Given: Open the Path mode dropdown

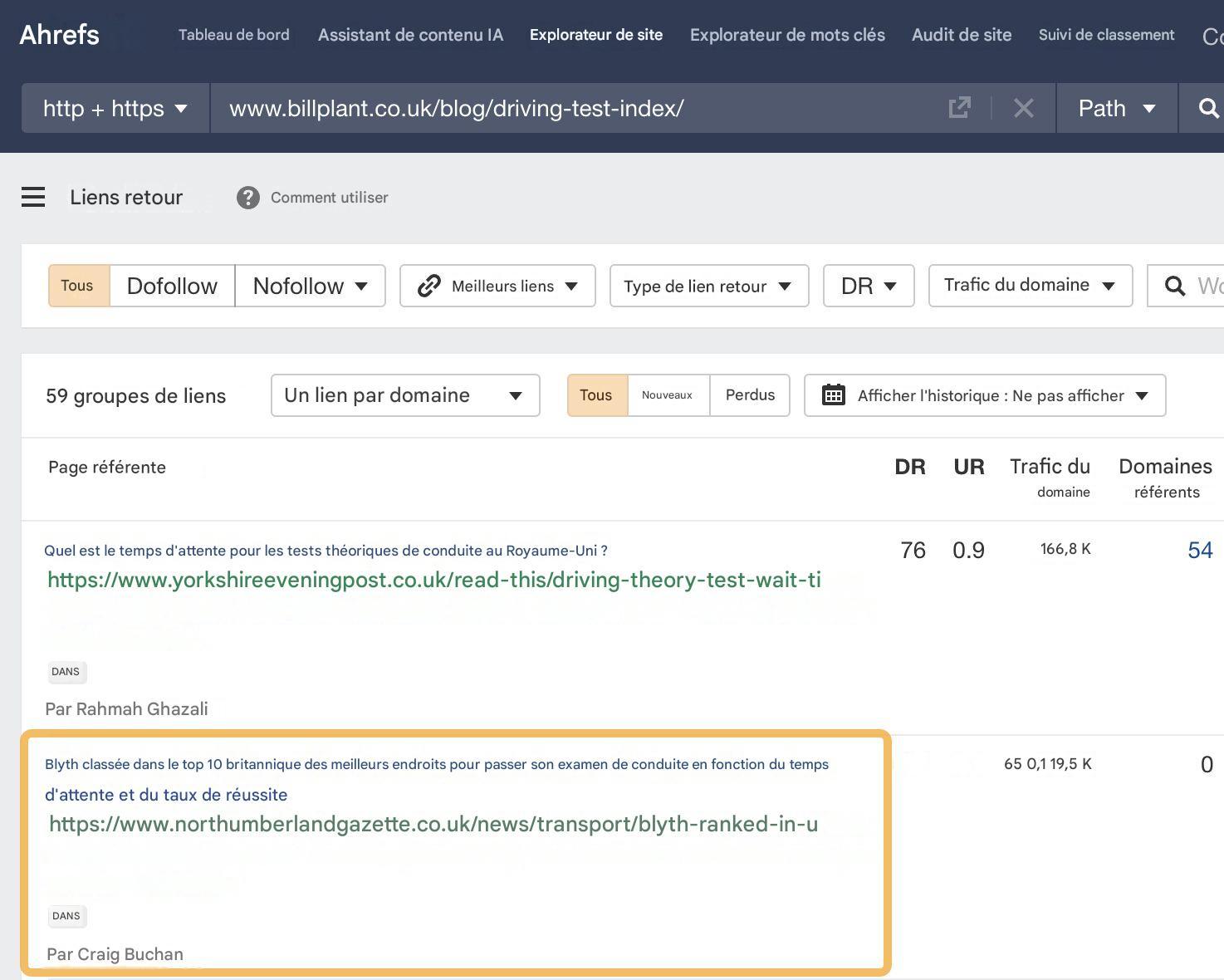Looking at the screenshot, I should (x=1117, y=108).
